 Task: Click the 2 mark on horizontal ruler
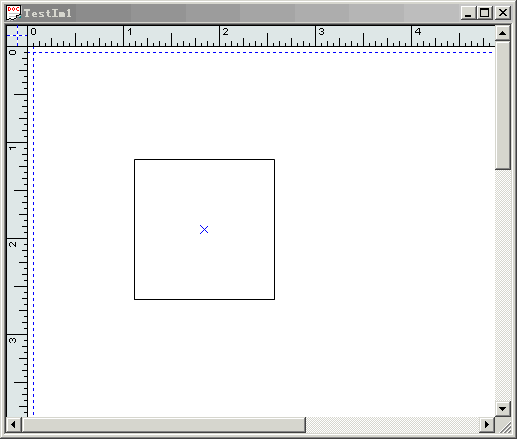pos(226,32)
